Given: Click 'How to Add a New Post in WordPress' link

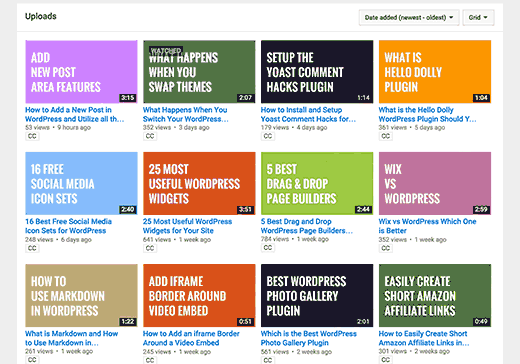Looking at the screenshot, I should tap(75, 114).
